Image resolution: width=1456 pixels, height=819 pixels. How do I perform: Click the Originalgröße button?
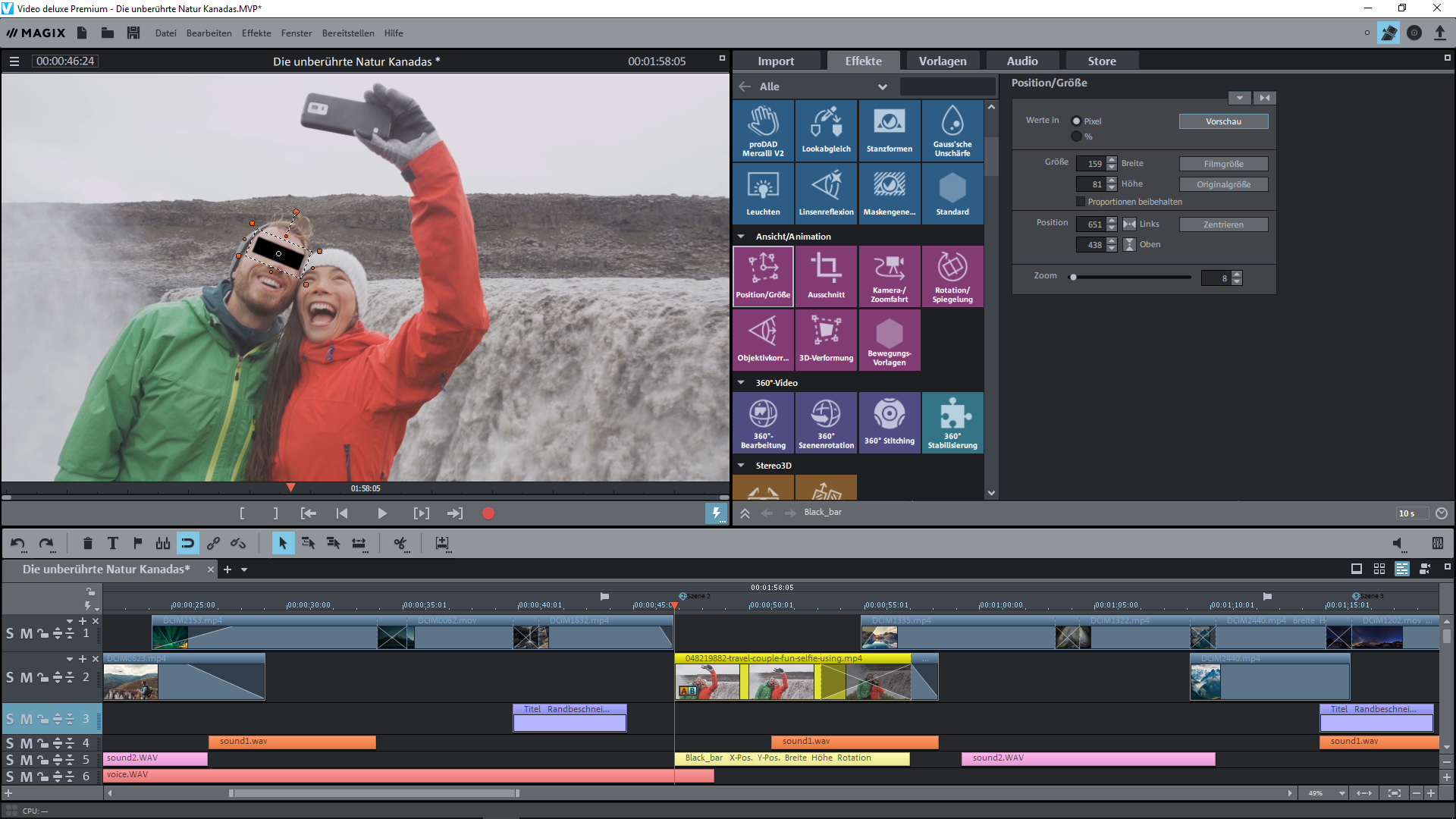(x=1222, y=184)
